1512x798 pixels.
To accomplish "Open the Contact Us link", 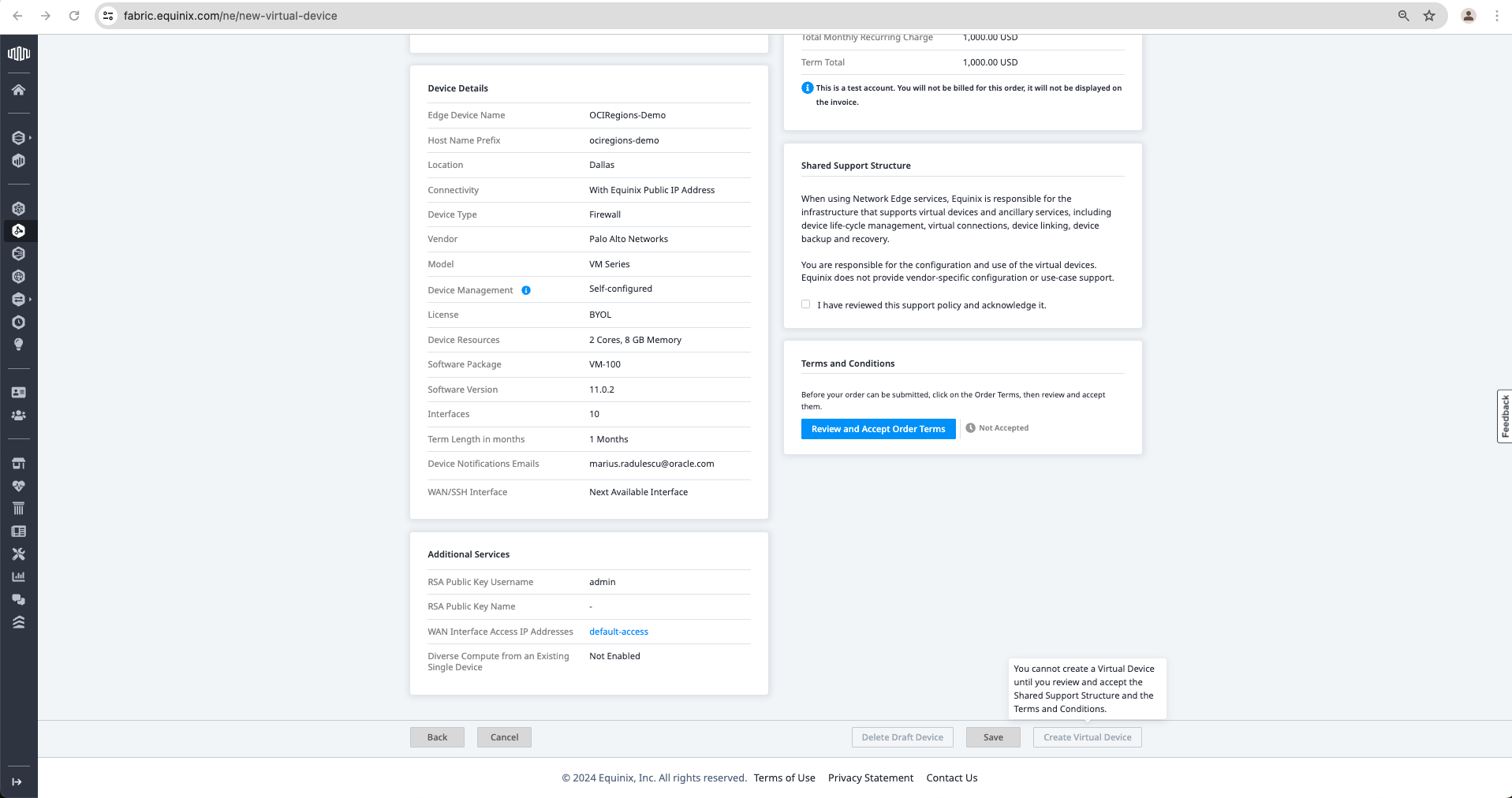I will pos(952,778).
